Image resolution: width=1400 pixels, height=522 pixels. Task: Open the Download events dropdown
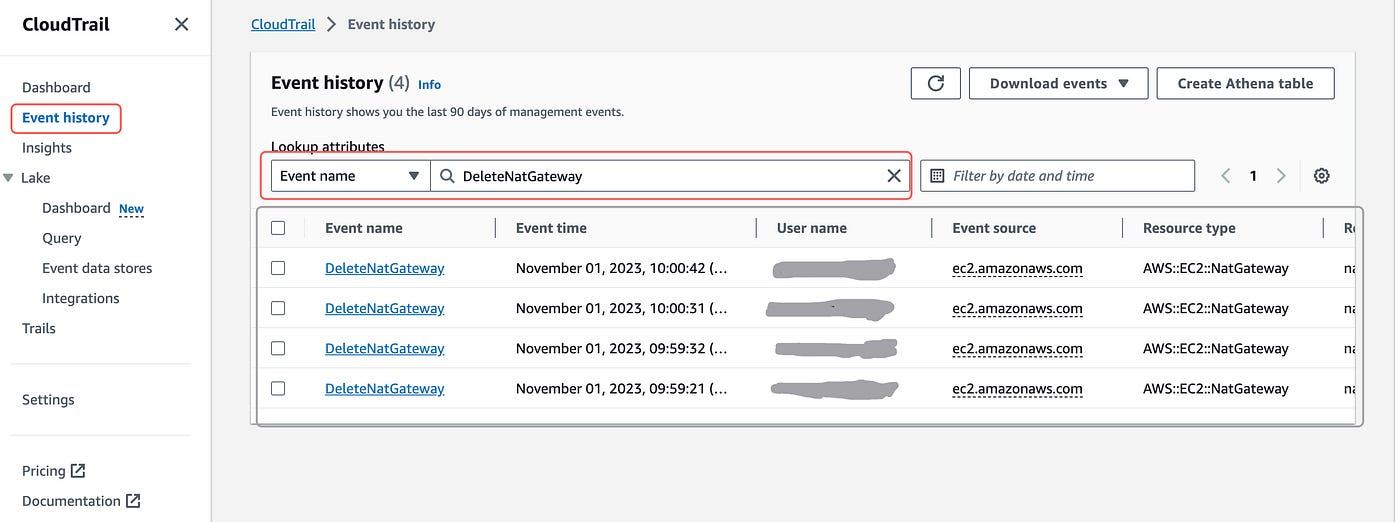[1059, 84]
